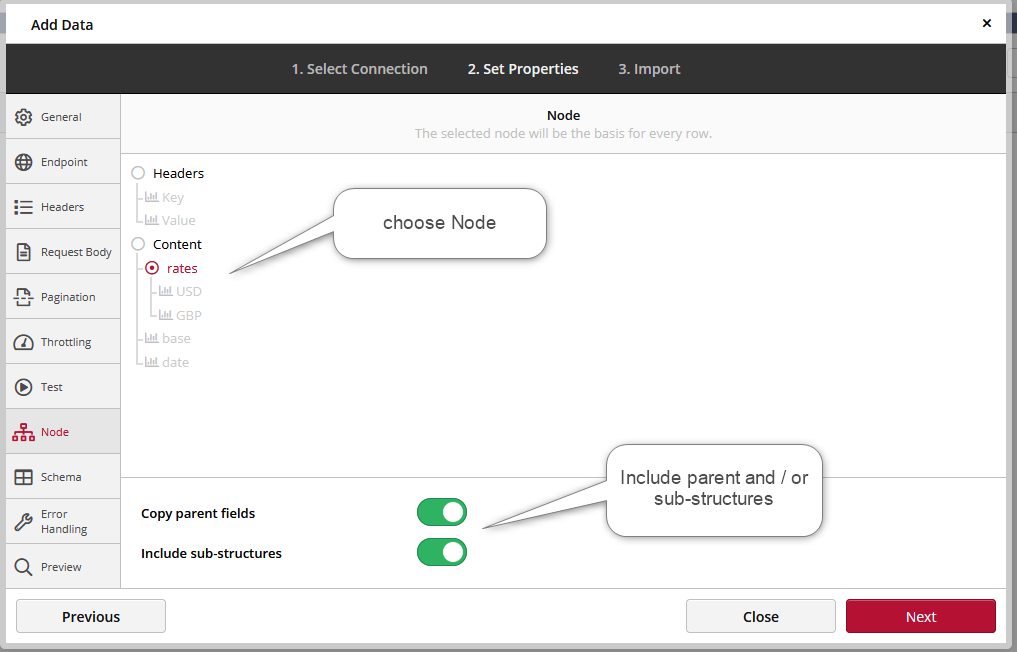The image size is (1017, 652).
Task: Select the rates node radio button
Action: click(152, 268)
